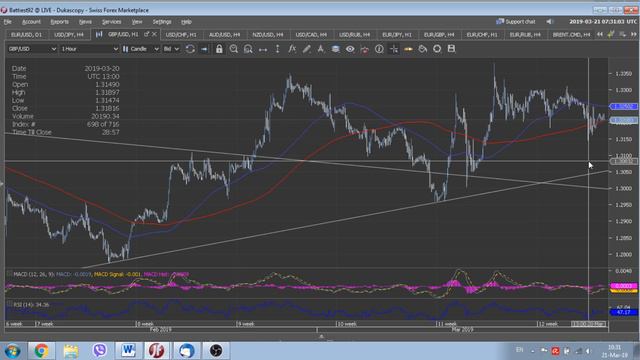Mute sounds with the speaker icon
640x360 pixels.
549,22
